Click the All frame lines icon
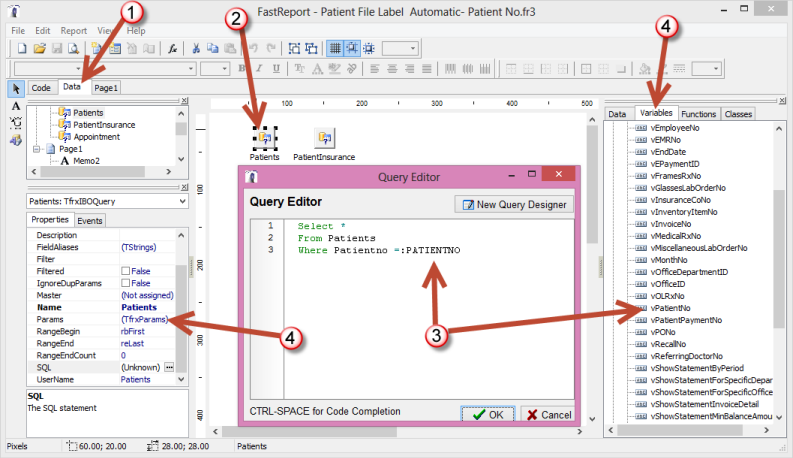 (586, 68)
